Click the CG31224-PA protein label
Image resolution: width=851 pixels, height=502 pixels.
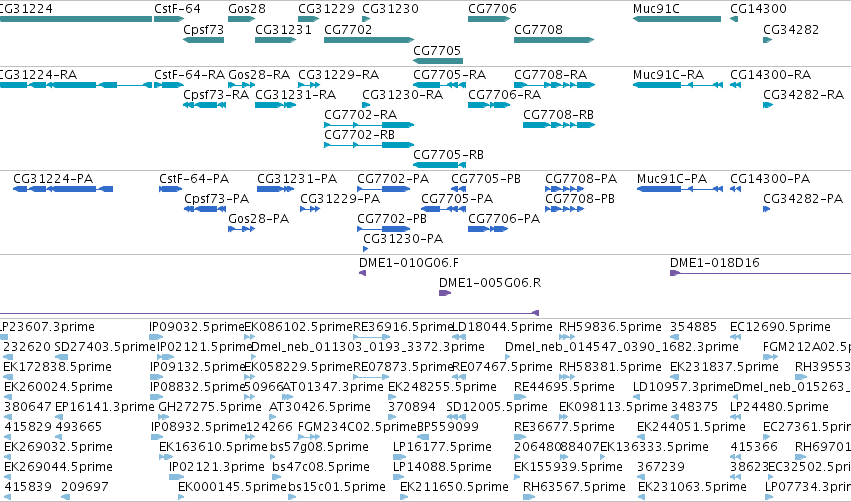tap(53, 179)
